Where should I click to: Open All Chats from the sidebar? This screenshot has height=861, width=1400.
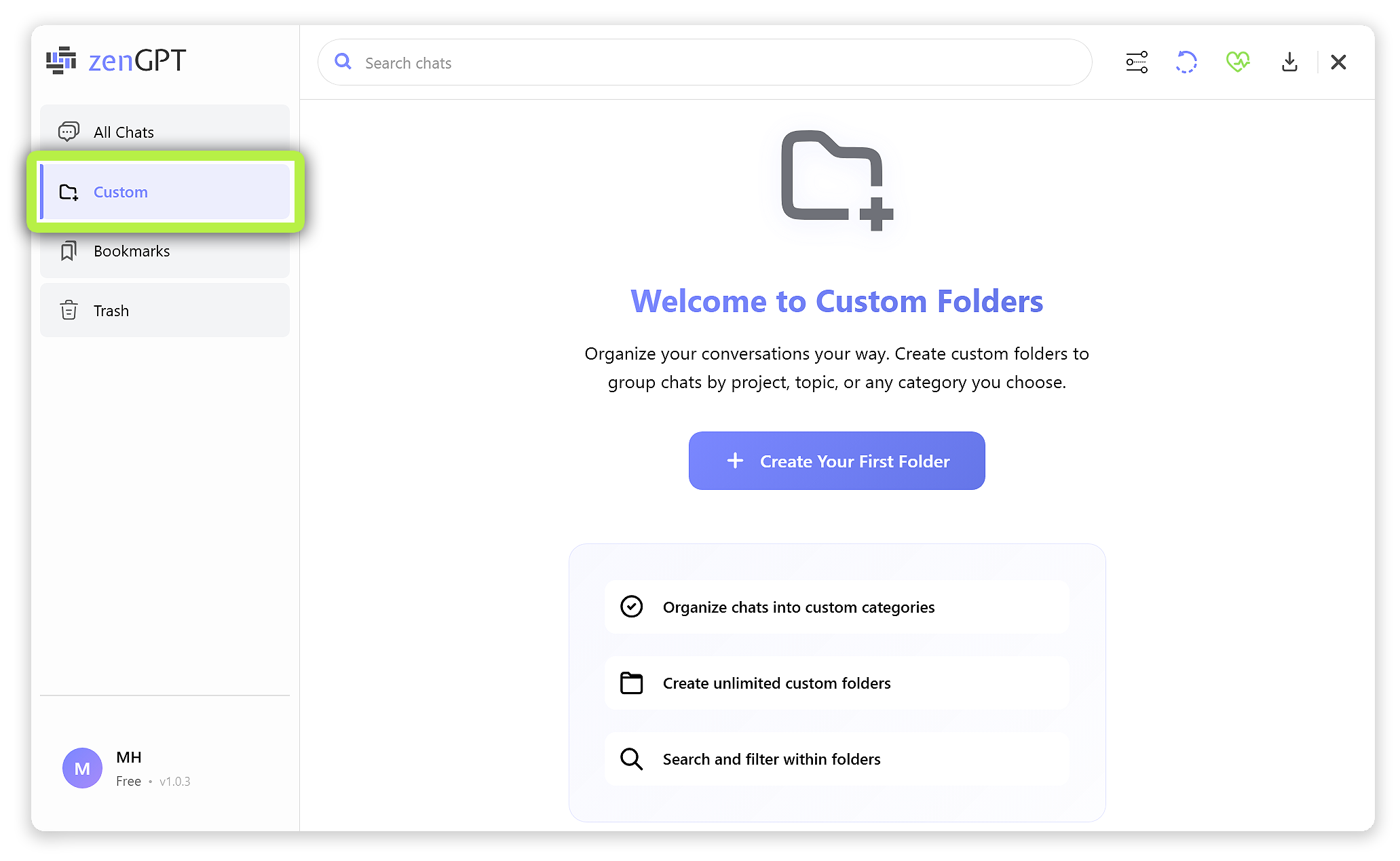click(x=124, y=132)
